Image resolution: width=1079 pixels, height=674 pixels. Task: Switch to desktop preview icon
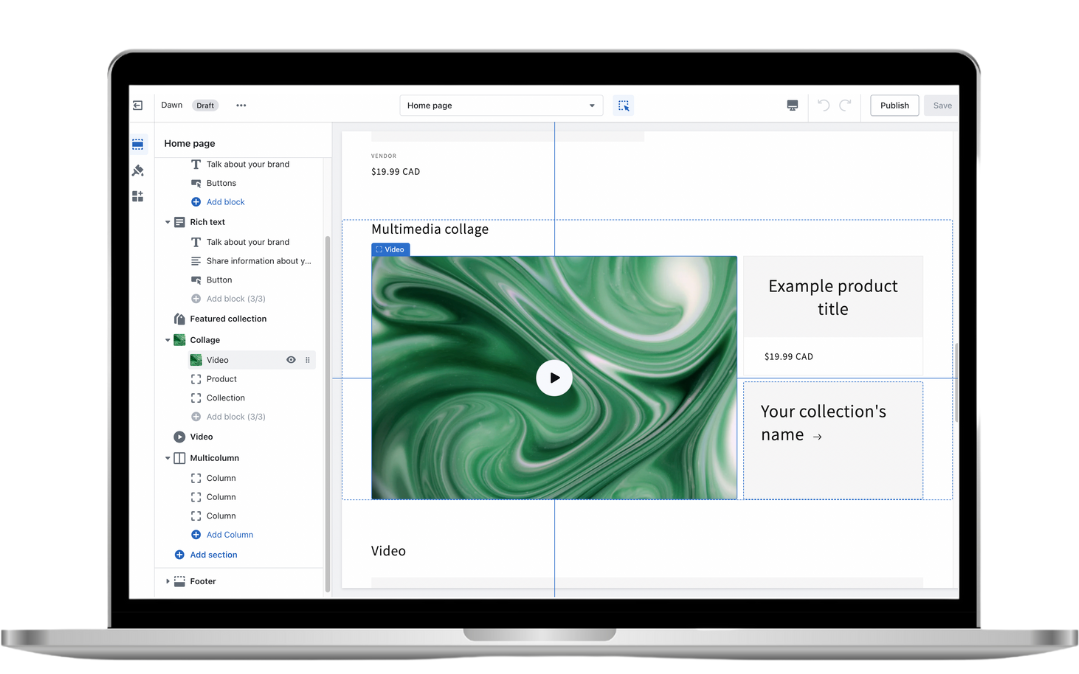point(793,105)
